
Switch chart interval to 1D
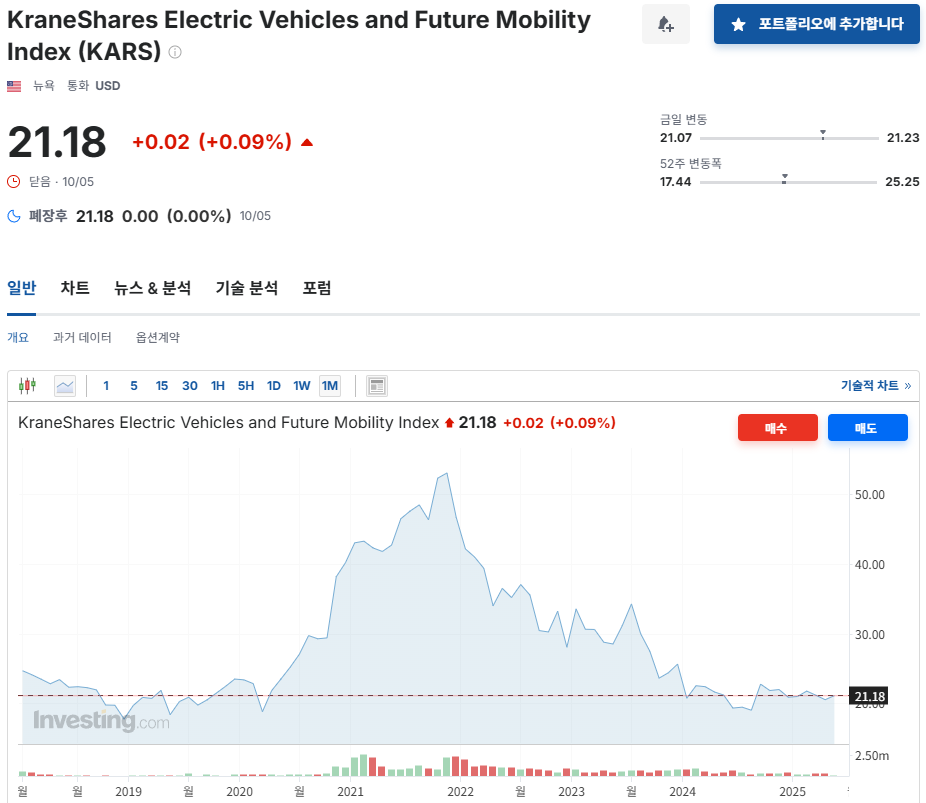coord(273,385)
